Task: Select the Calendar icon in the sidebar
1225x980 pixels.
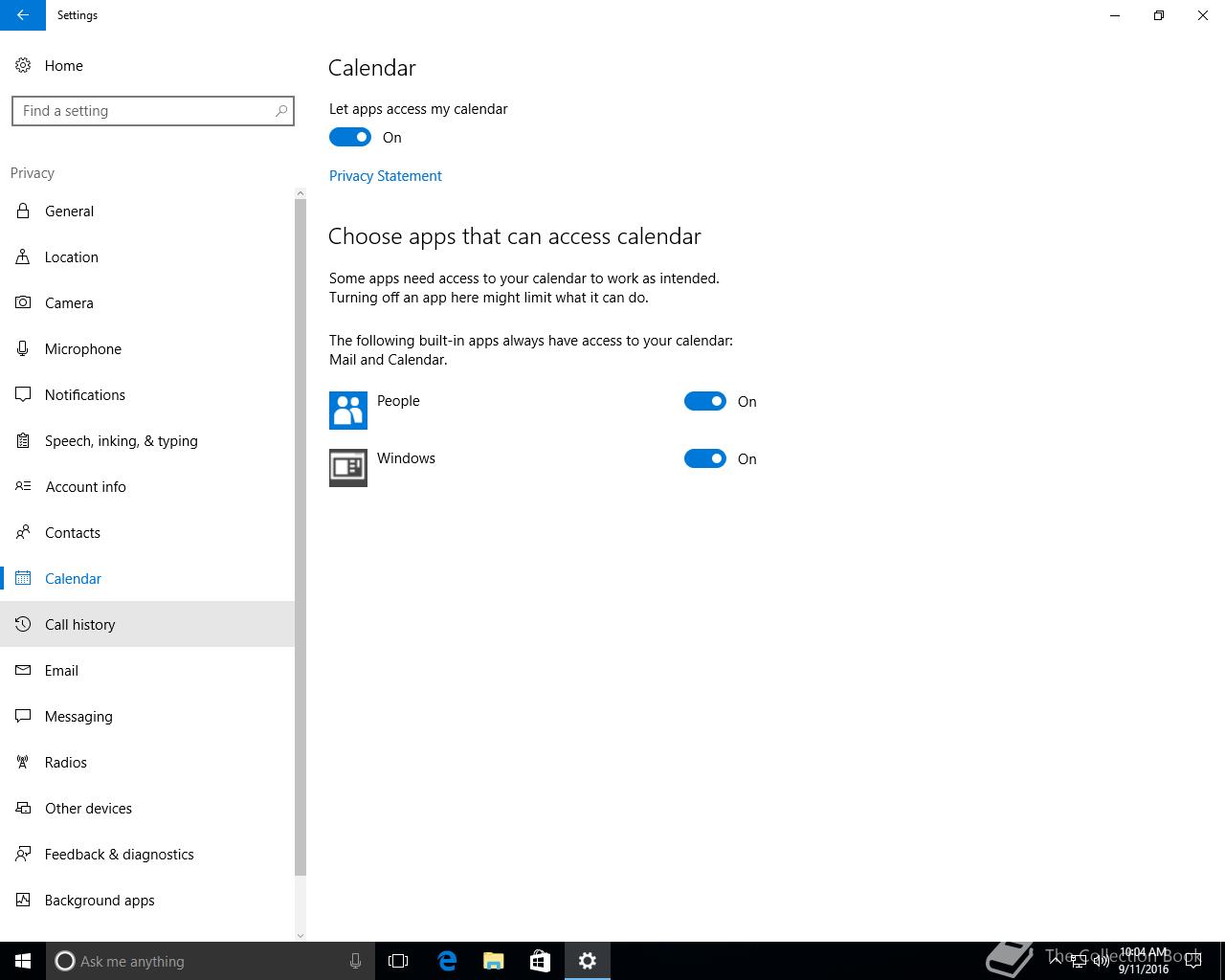Action: pyautogui.click(x=23, y=578)
